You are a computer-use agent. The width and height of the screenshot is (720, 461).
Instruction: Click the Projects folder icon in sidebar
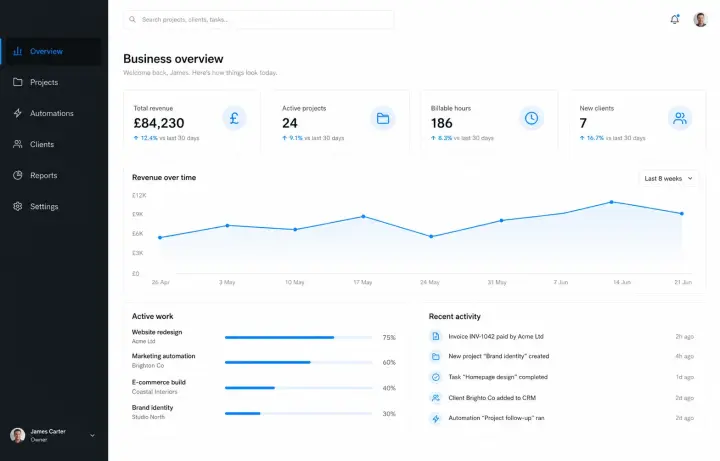click(x=17, y=82)
